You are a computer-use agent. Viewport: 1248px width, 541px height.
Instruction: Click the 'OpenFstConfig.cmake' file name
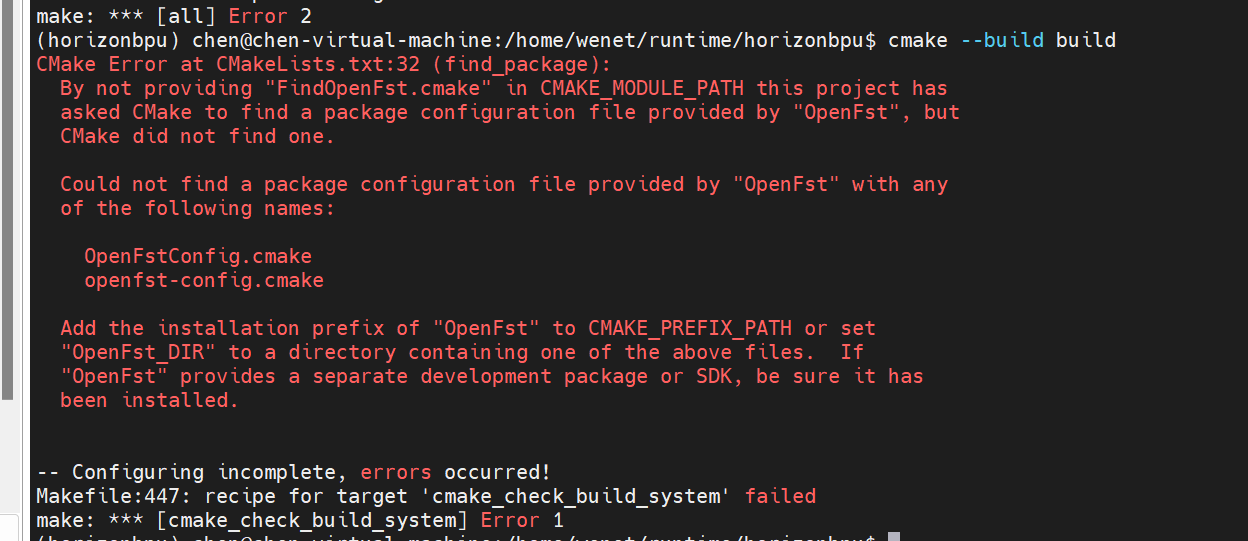click(198, 256)
